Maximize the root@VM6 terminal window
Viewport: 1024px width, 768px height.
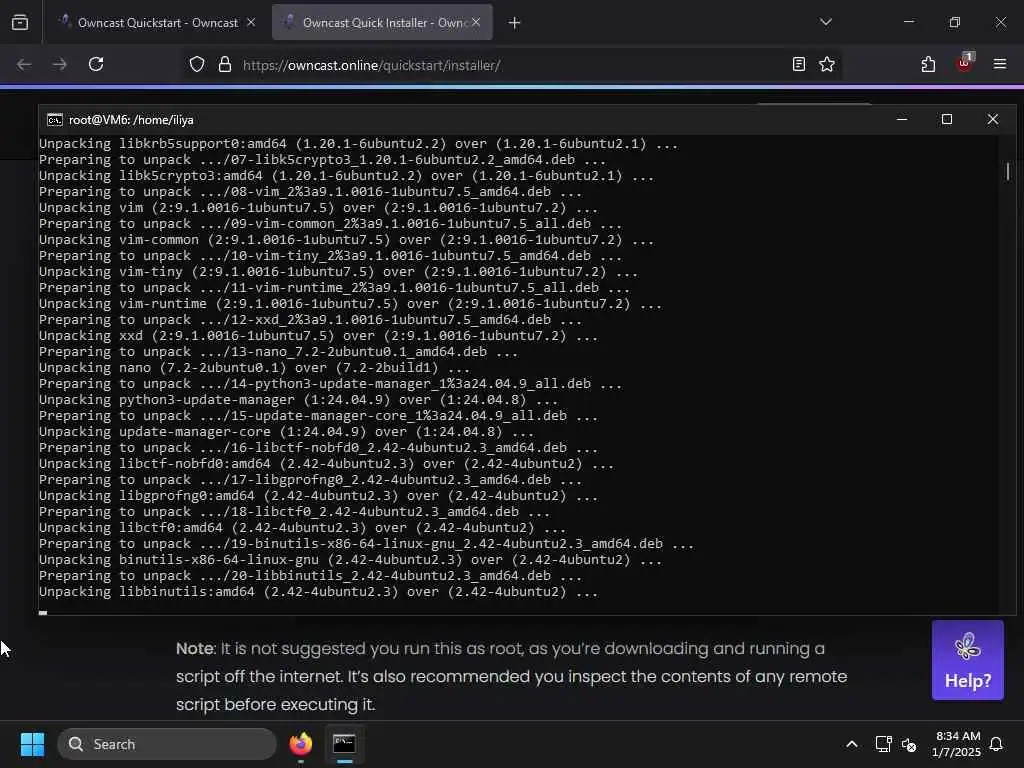[947, 120]
